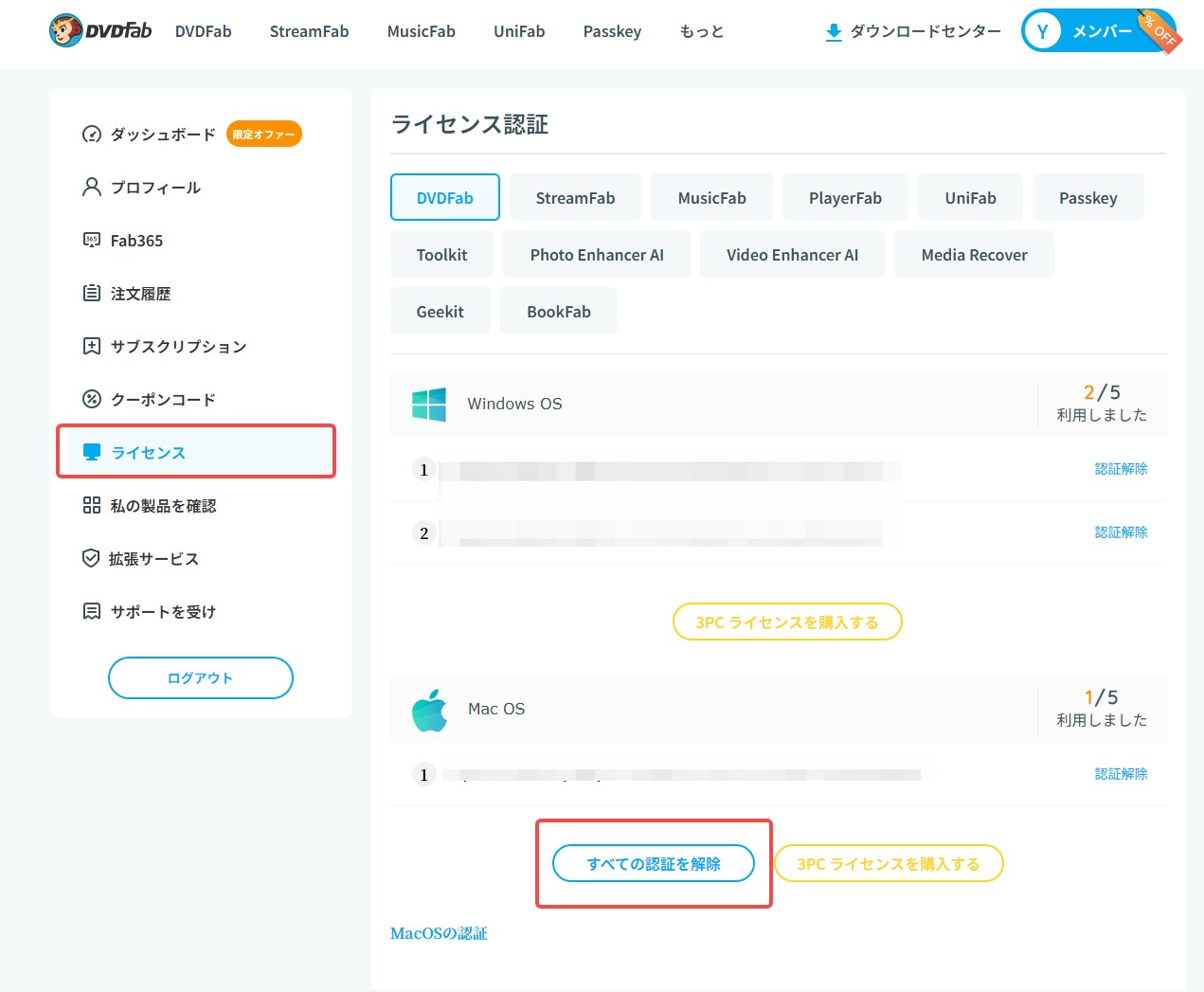Image resolution: width=1204 pixels, height=992 pixels.
Task: Click the Mac OS apple logo icon
Action: coord(429,710)
